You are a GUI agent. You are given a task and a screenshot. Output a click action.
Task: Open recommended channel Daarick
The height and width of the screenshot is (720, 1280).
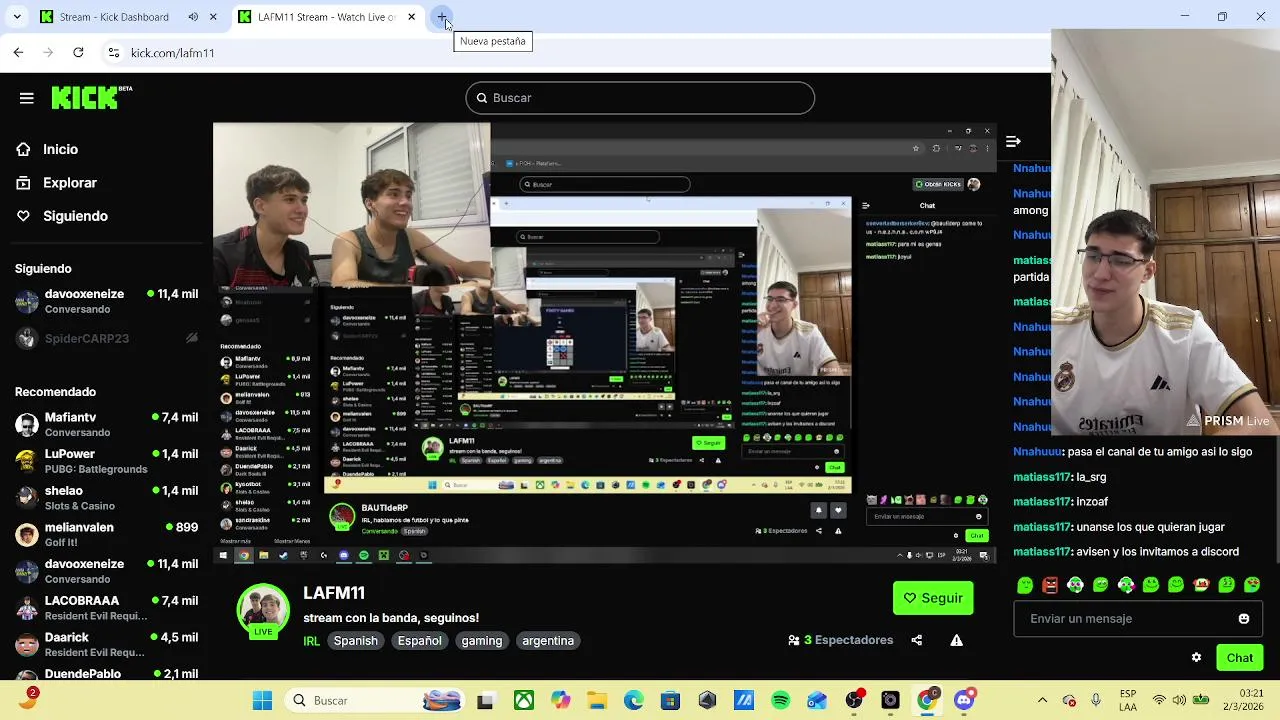point(106,644)
